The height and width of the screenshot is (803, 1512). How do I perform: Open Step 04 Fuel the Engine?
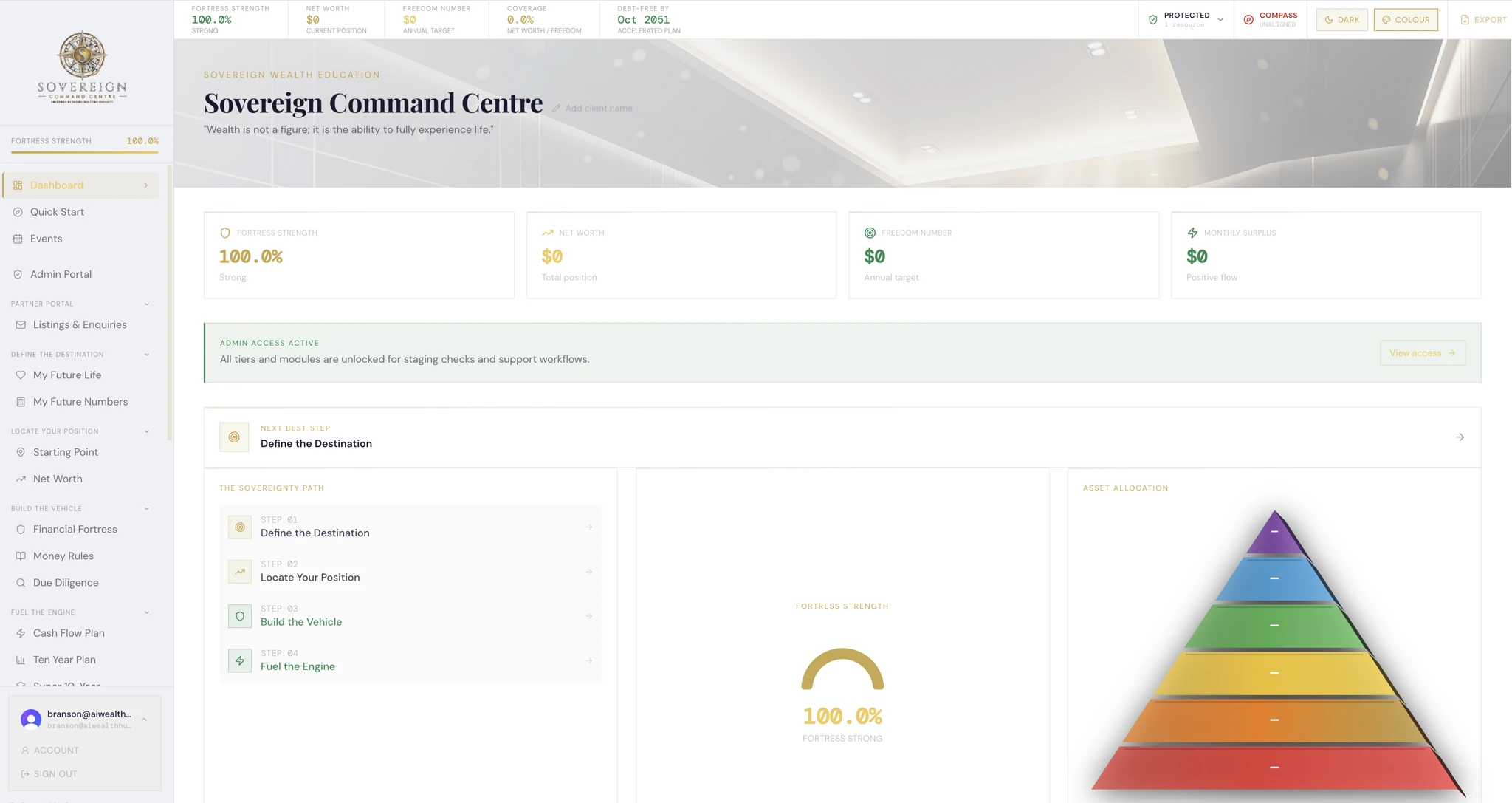[x=410, y=660]
